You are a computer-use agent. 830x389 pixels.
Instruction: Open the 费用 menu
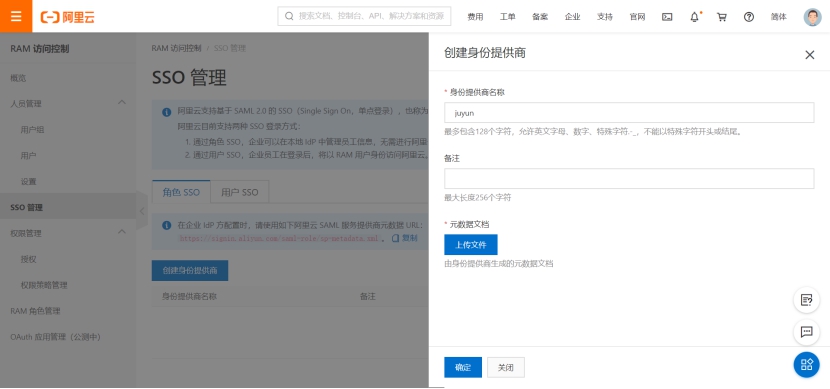pyautogui.click(x=475, y=16)
